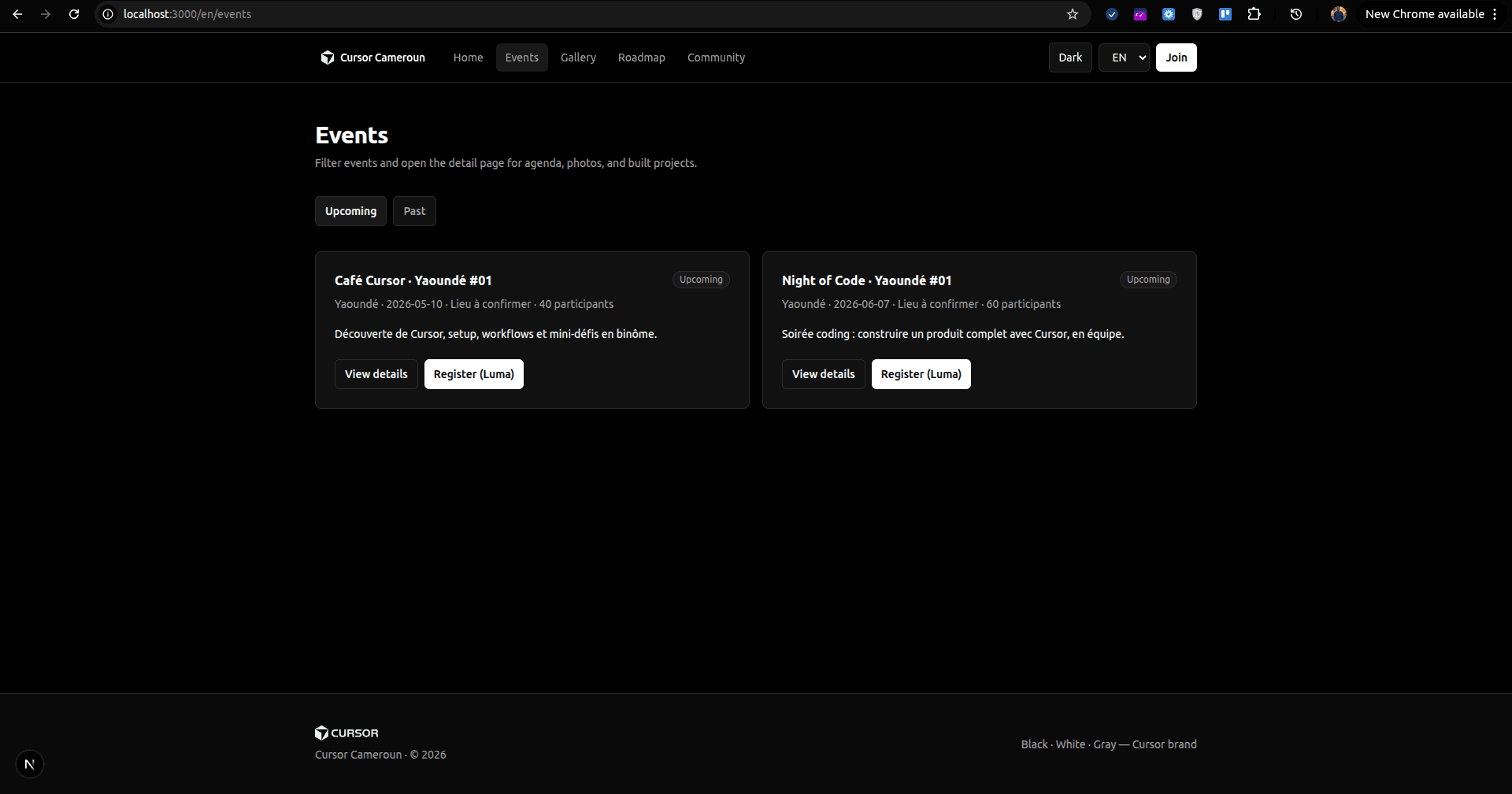Open the Chrome three-dot menu

1495,14
